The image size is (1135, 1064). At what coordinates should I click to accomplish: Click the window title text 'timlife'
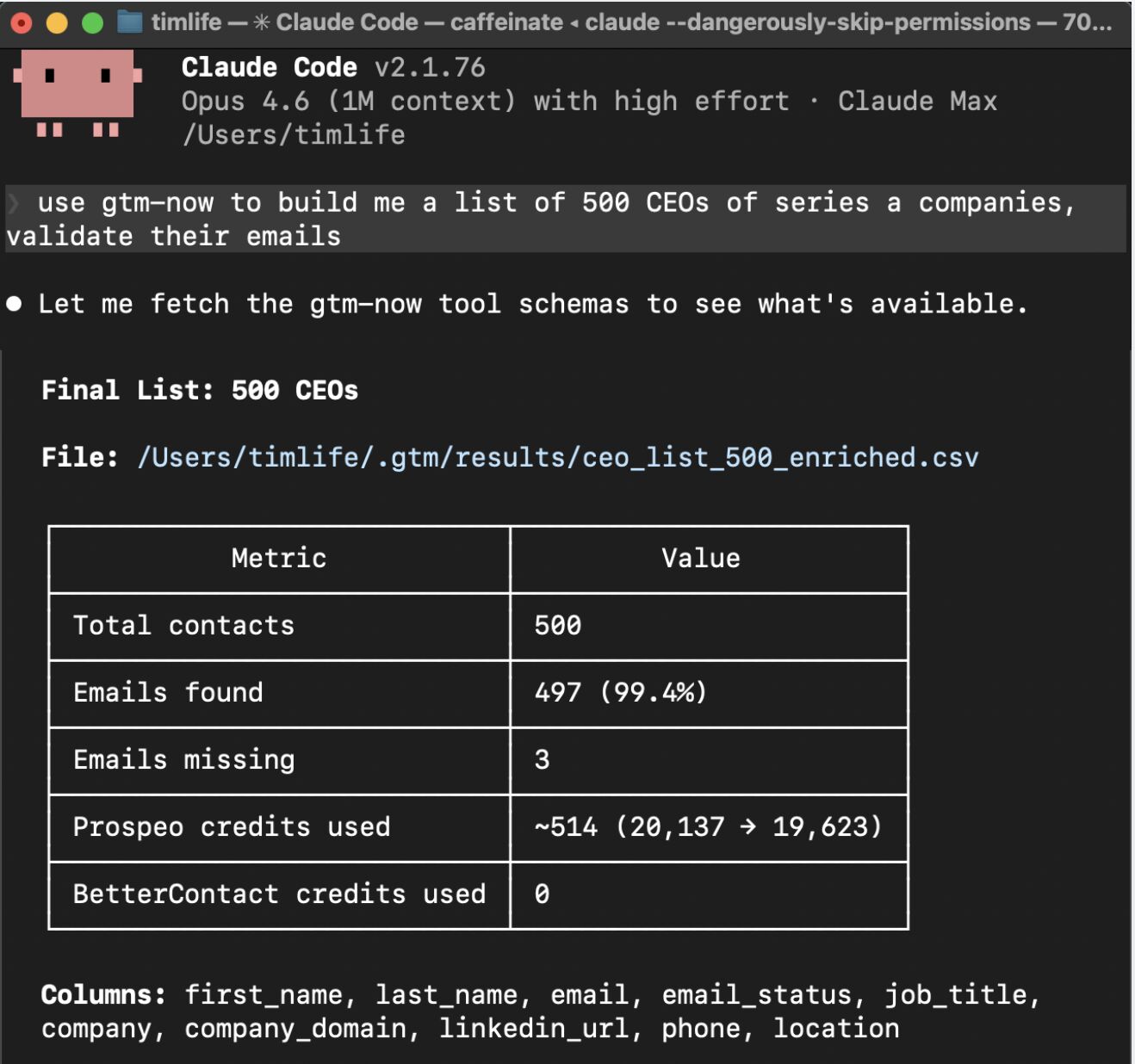187,22
